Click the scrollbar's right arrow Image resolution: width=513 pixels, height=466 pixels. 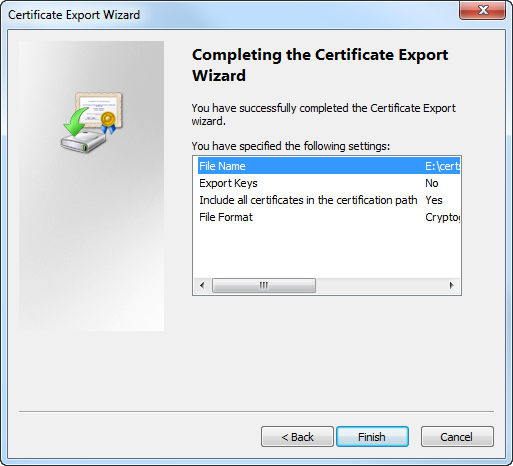452,285
